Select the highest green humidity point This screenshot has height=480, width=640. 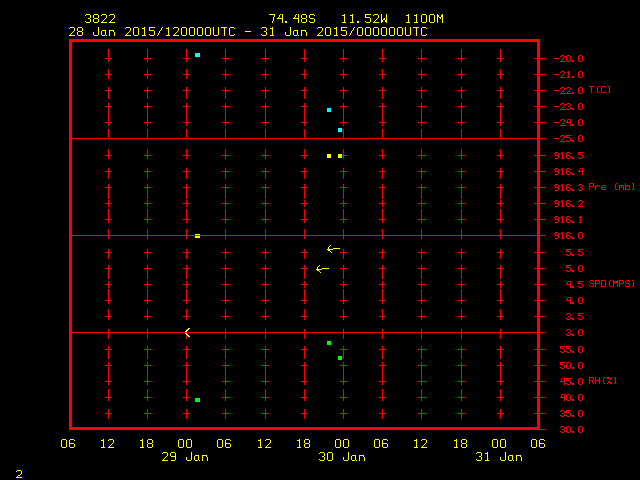[329, 343]
